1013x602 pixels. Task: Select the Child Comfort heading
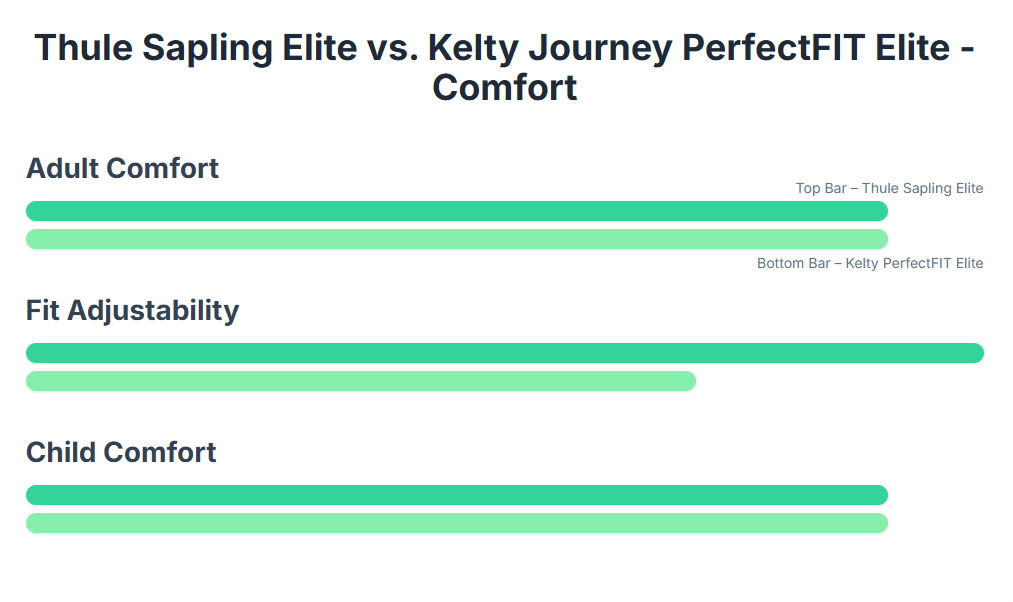[121, 452]
